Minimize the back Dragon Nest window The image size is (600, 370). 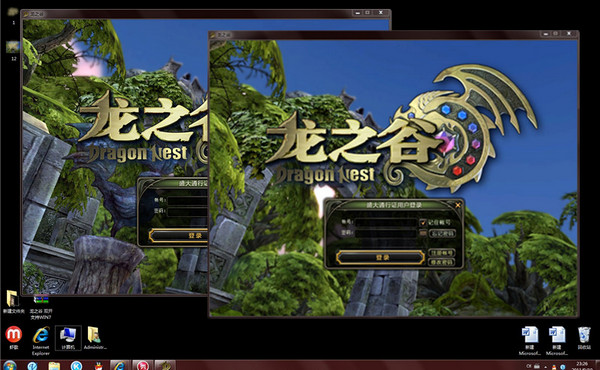click(358, 13)
